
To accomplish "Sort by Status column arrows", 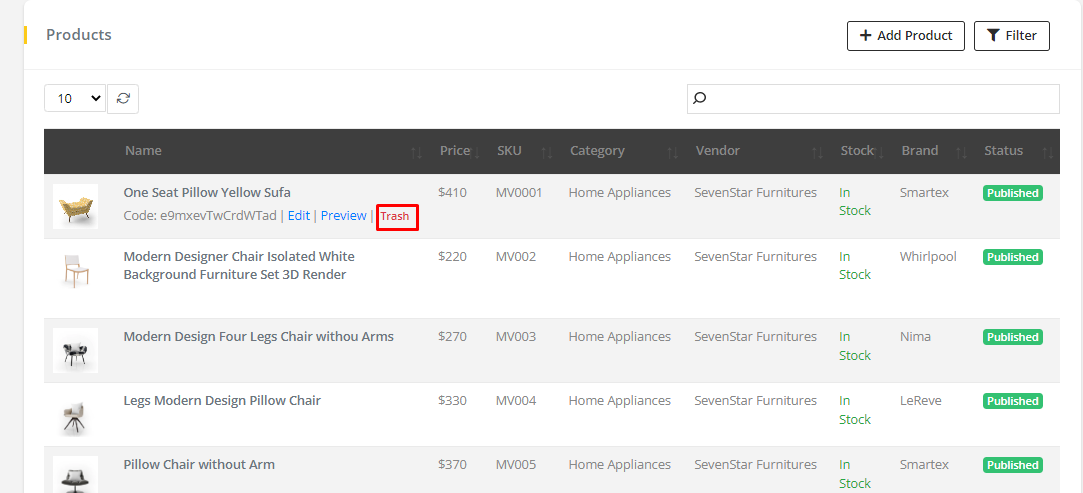I will 1047,152.
